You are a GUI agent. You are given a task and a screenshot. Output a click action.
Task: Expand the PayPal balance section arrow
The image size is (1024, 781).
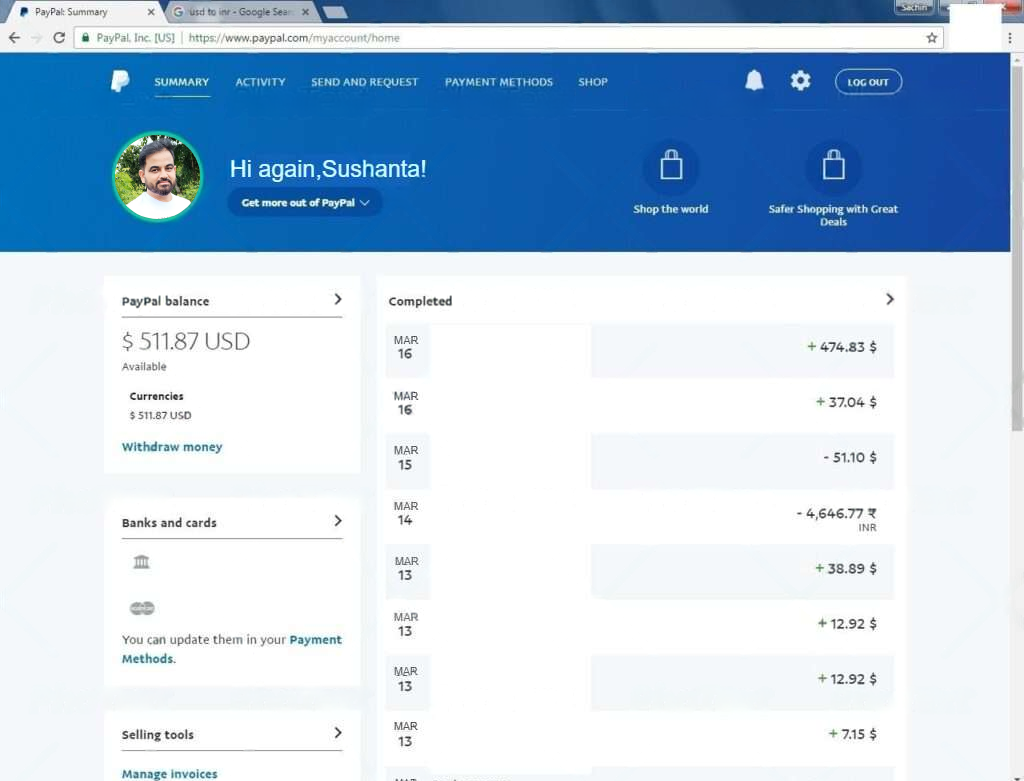[338, 299]
